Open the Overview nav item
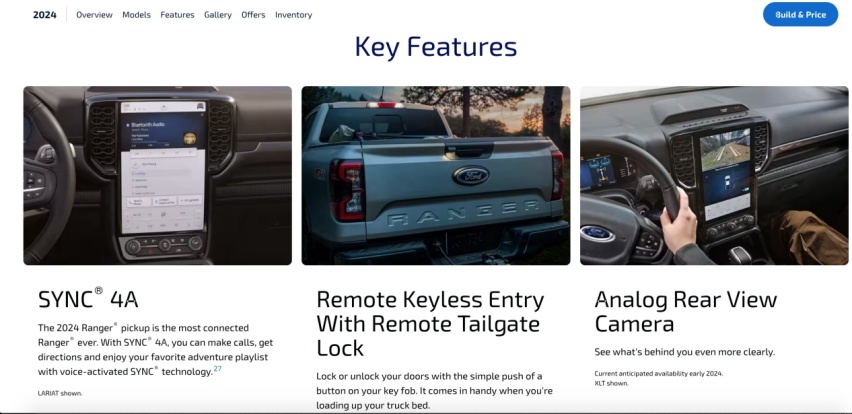852x414 pixels. (x=94, y=15)
